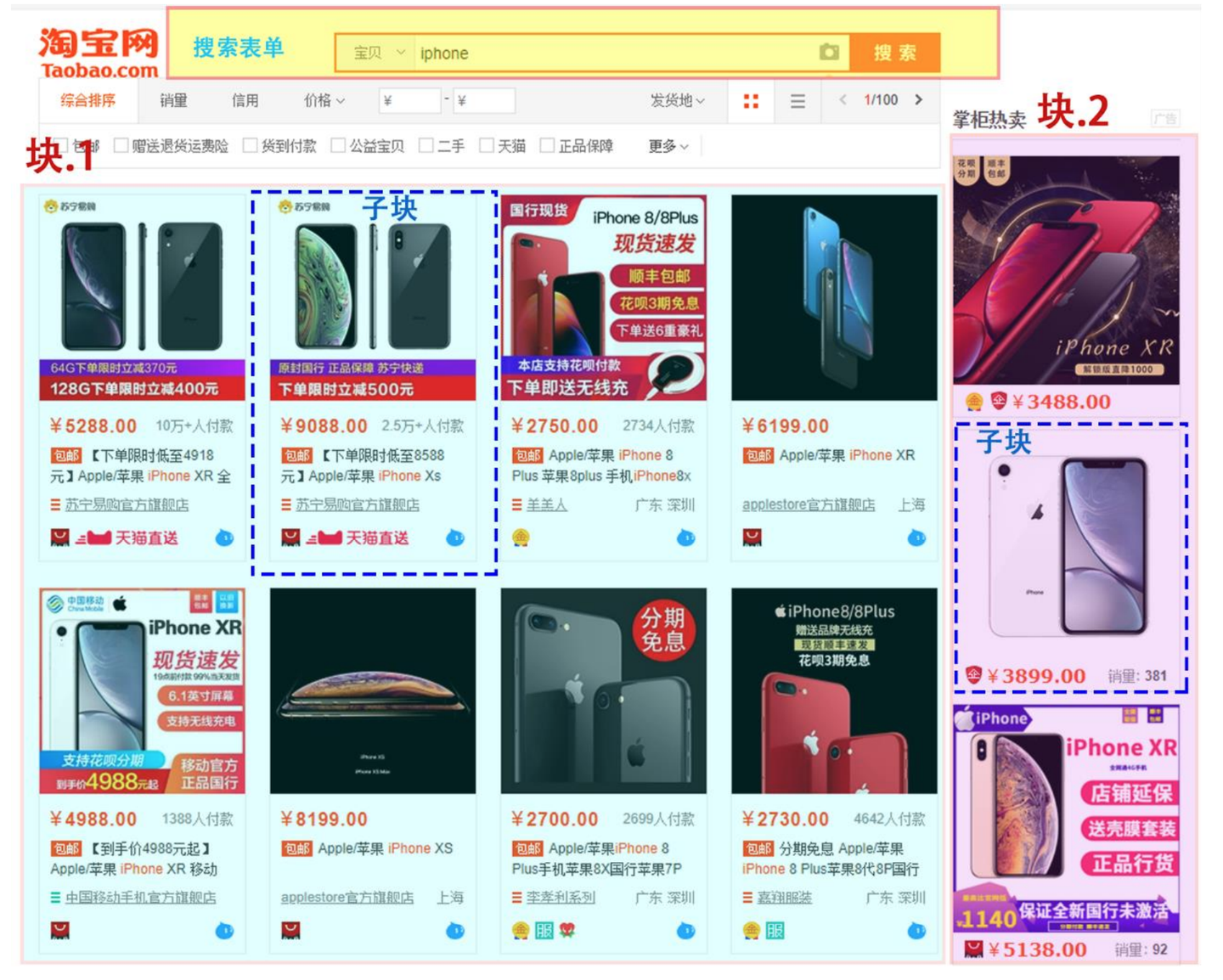Image resolution: width=1223 pixels, height=980 pixels.
Task: Expand the 更多 more filters dropdown
Action: (667, 145)
